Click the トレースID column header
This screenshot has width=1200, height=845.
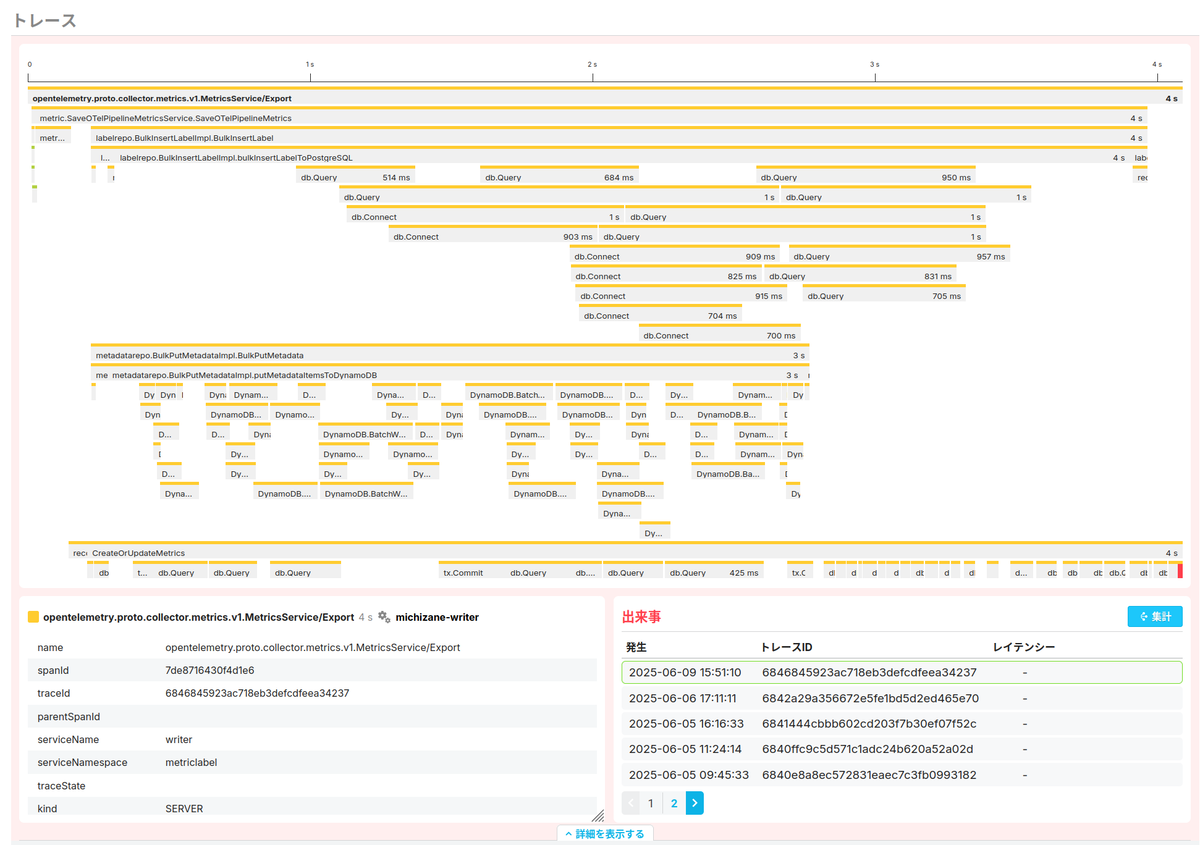[x=786, y=647]
